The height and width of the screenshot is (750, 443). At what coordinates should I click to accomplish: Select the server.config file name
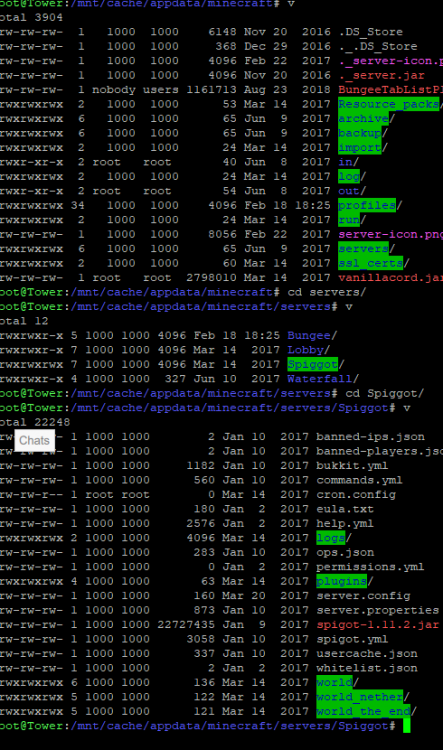pos(363,596)
